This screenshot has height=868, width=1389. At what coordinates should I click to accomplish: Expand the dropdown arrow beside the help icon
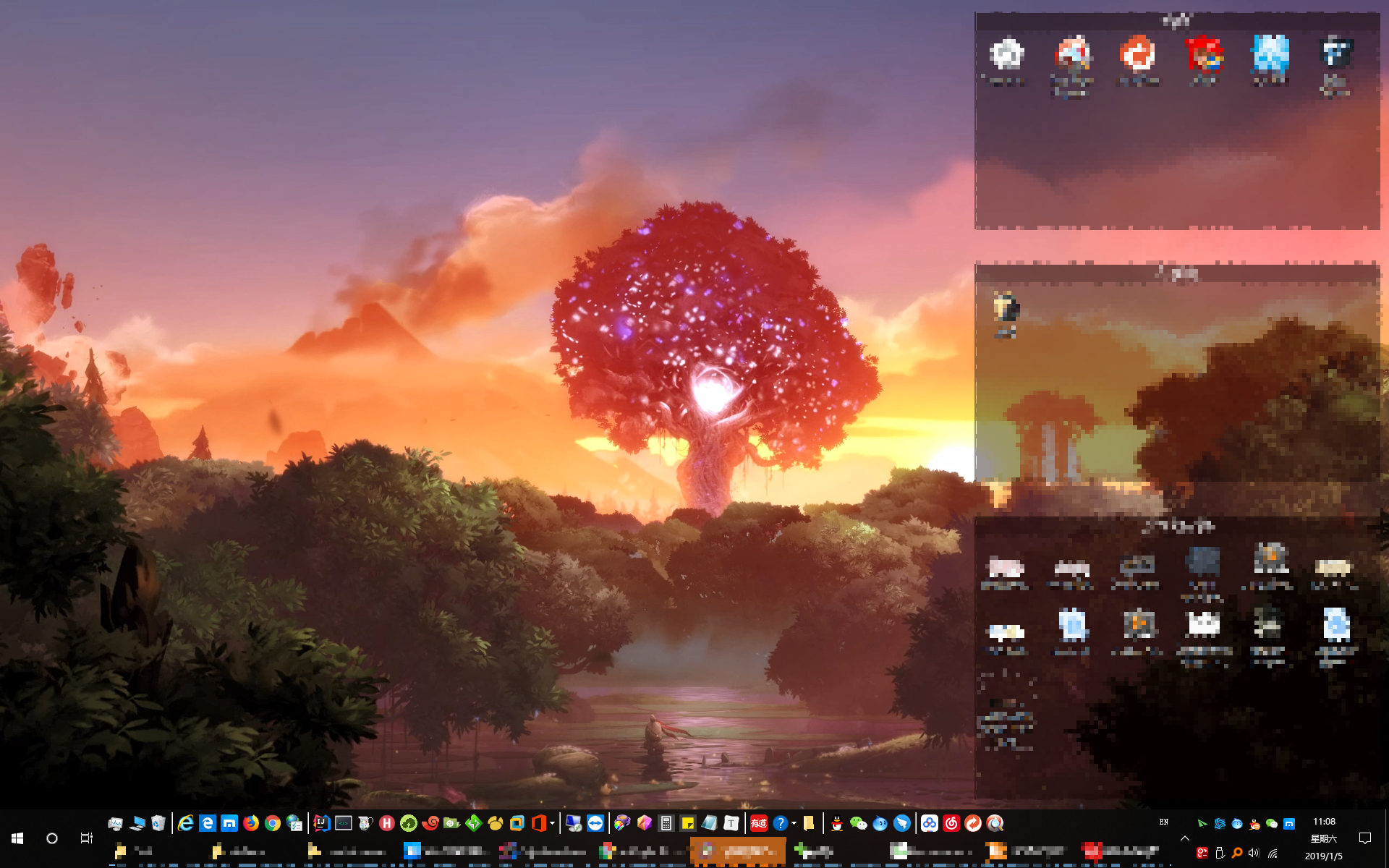tap(794, 823)
